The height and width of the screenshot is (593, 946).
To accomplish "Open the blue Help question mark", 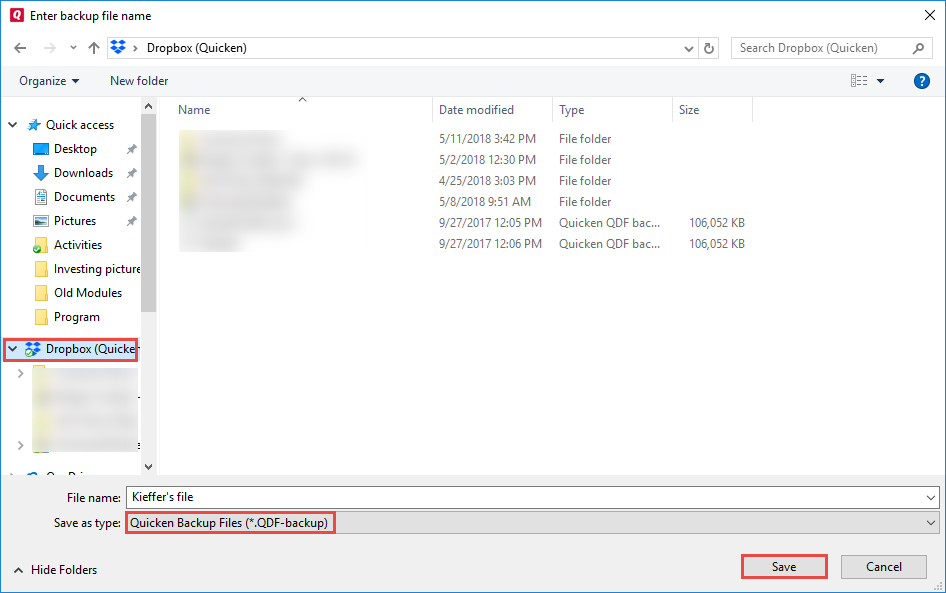I will click(921, 81).
